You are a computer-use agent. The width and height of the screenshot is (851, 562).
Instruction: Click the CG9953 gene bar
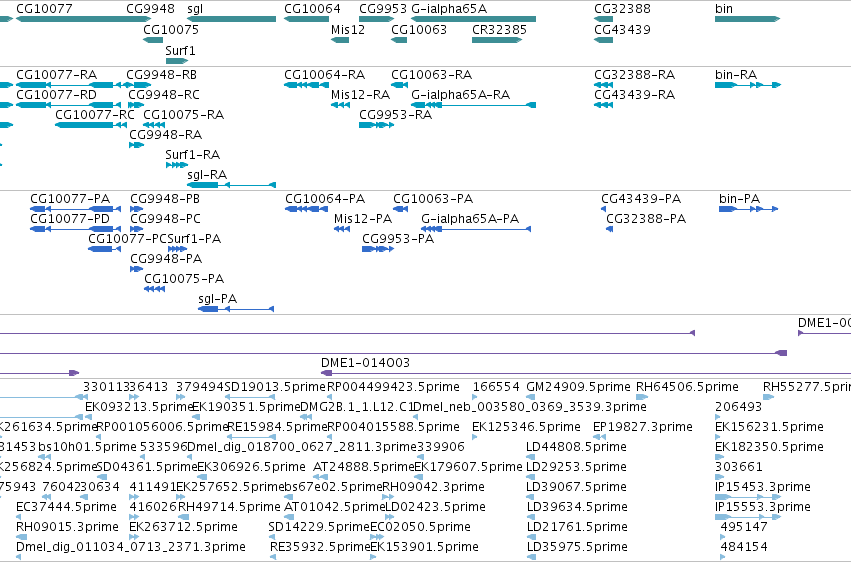(x=377, y=19)
